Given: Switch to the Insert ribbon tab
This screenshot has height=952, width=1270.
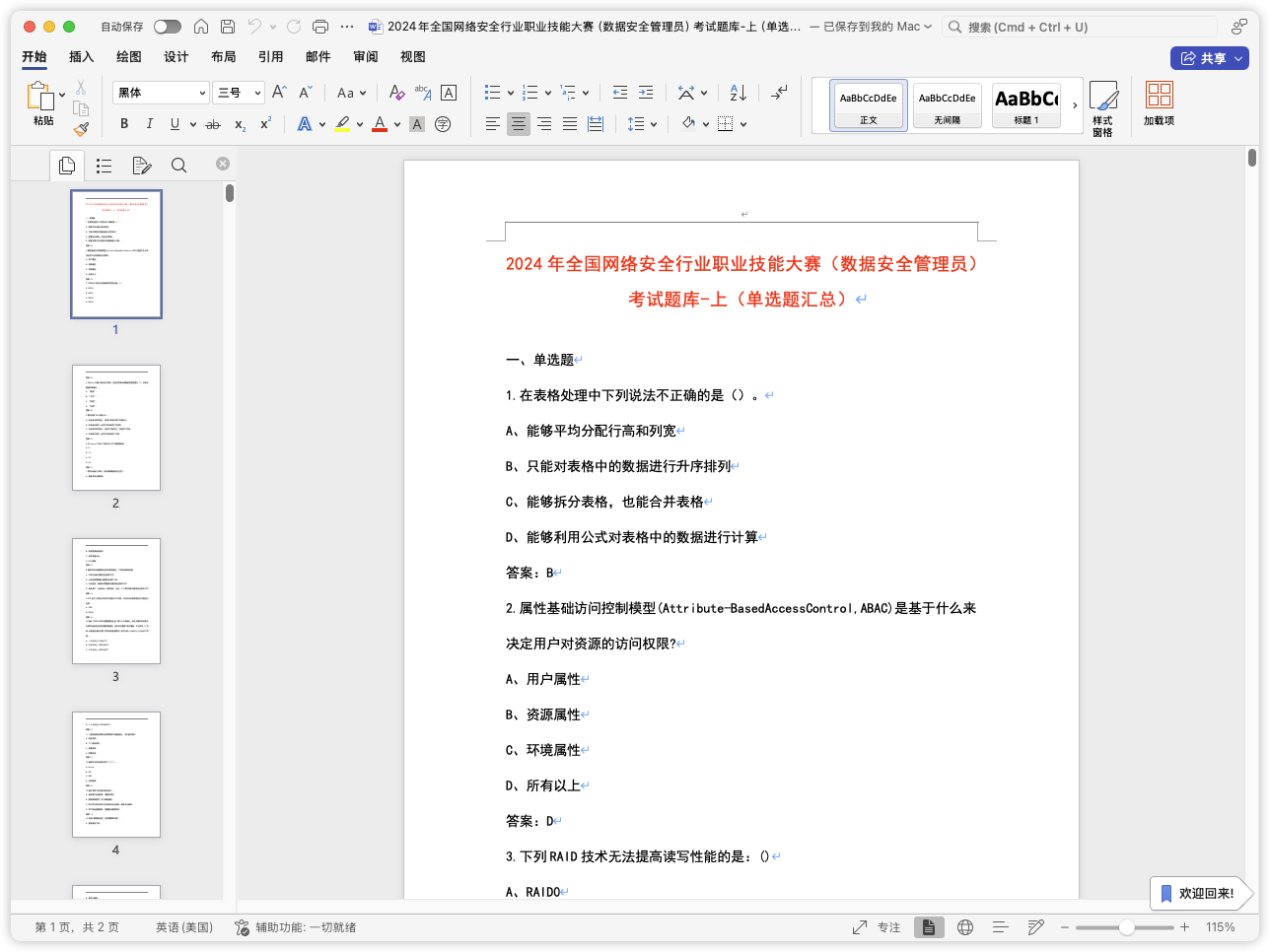Looking at the screenshot, I should pyautogui.click(x=82, y=57).
